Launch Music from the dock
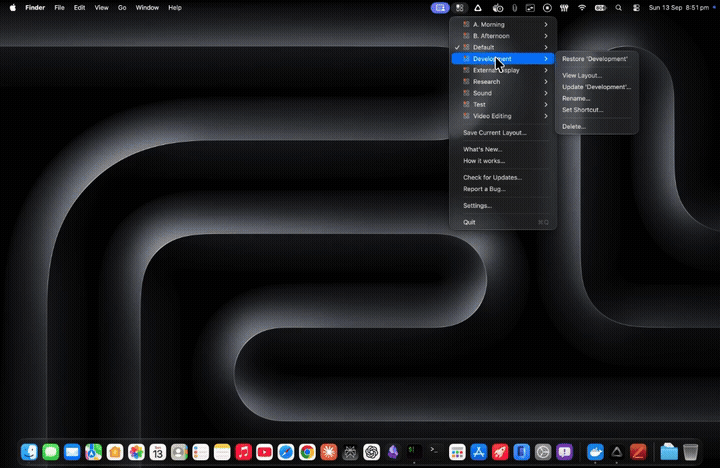Image resolution: width=720 pixels, height=468 pixels. click(x=243, y=452)
